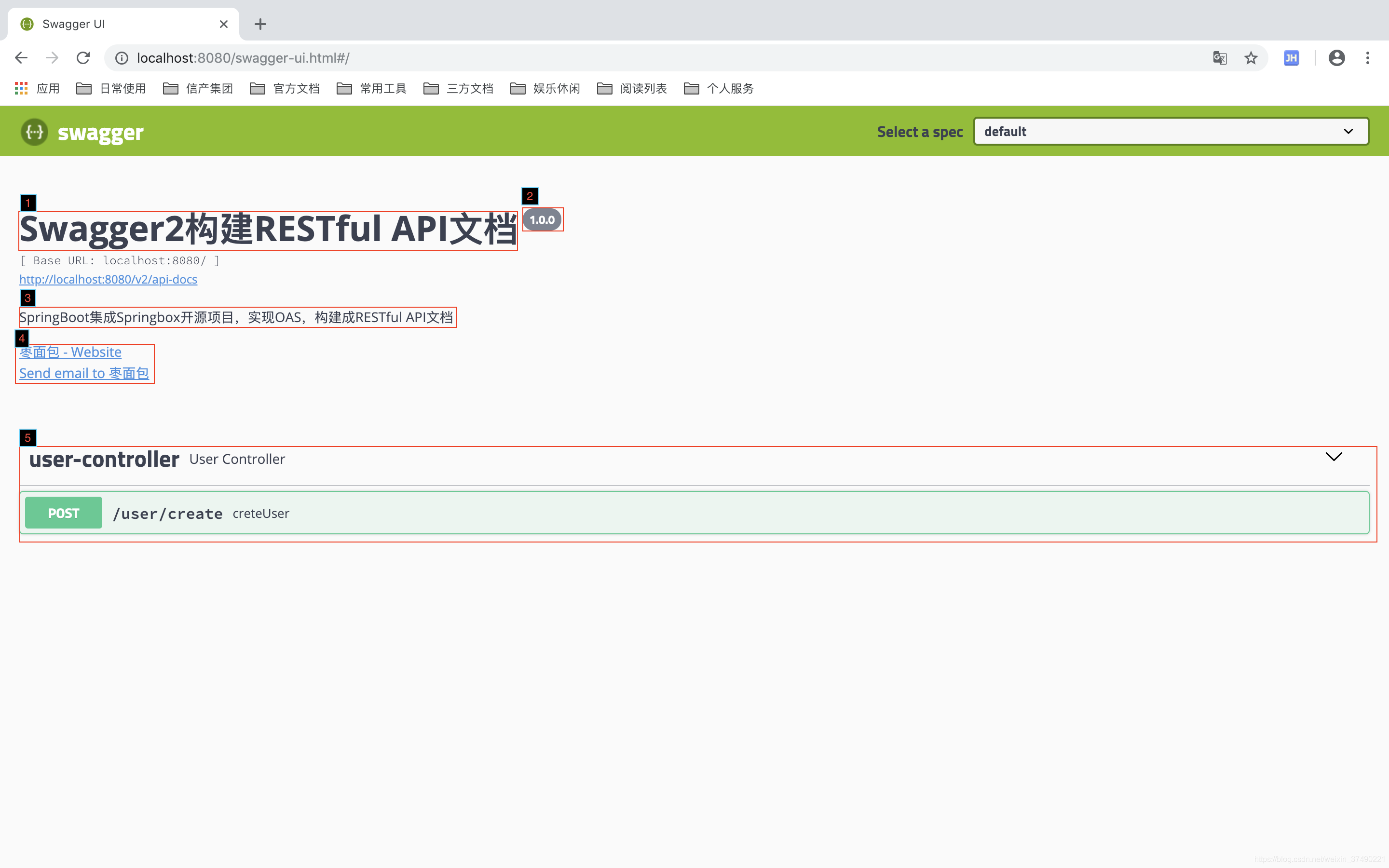Click the green POST method badge
The height and width of the screenshot is (868, 1389).
pos(64,513)
